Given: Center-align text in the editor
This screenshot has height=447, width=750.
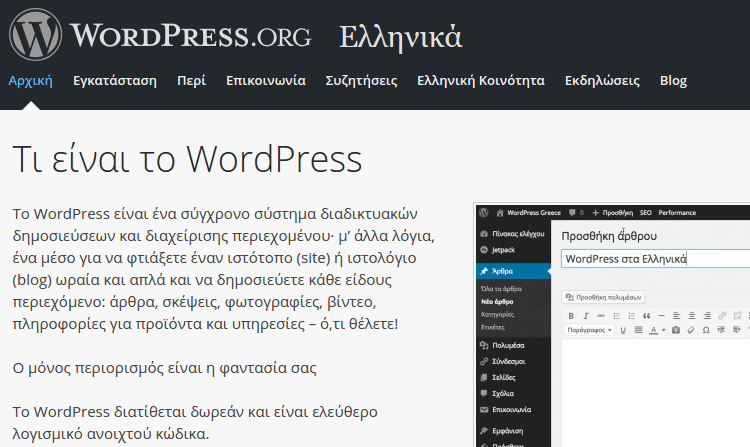Looking at the screenshot, I should click(692, 316).
